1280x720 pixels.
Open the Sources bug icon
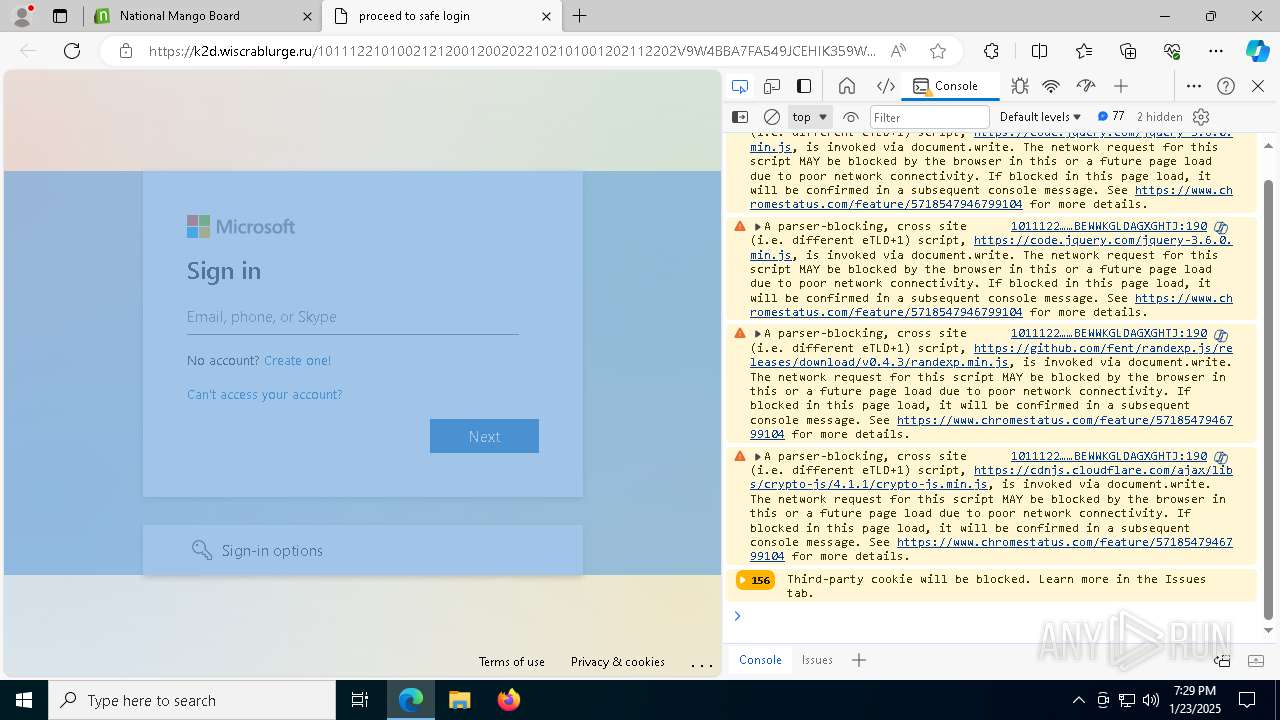click(x=1019, y=86)
